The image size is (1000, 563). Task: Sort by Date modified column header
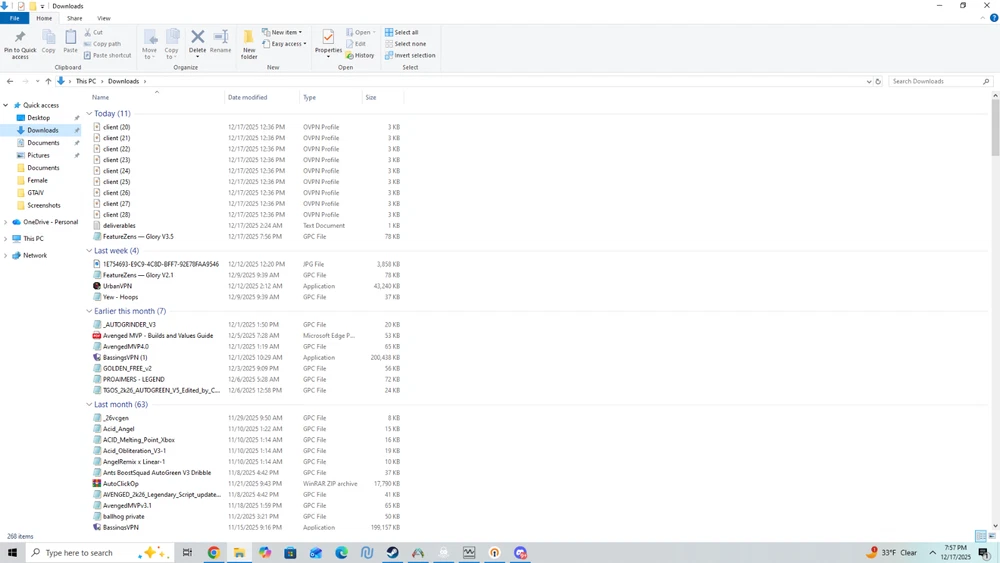(x=247, y=98)
